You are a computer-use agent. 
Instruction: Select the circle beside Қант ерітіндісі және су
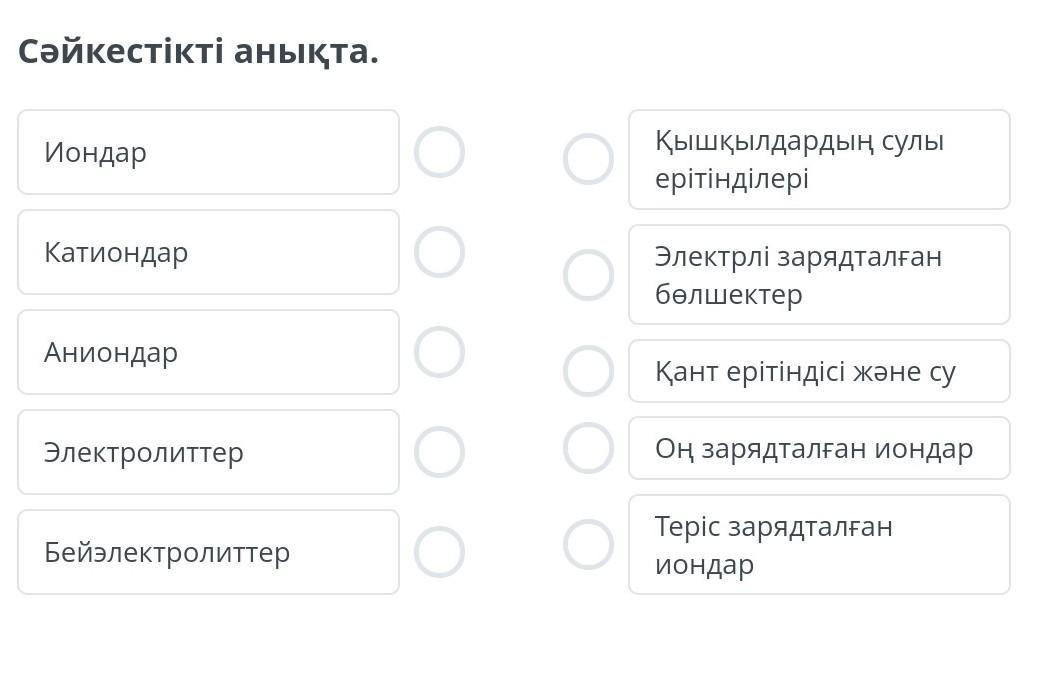coord(588,371)
